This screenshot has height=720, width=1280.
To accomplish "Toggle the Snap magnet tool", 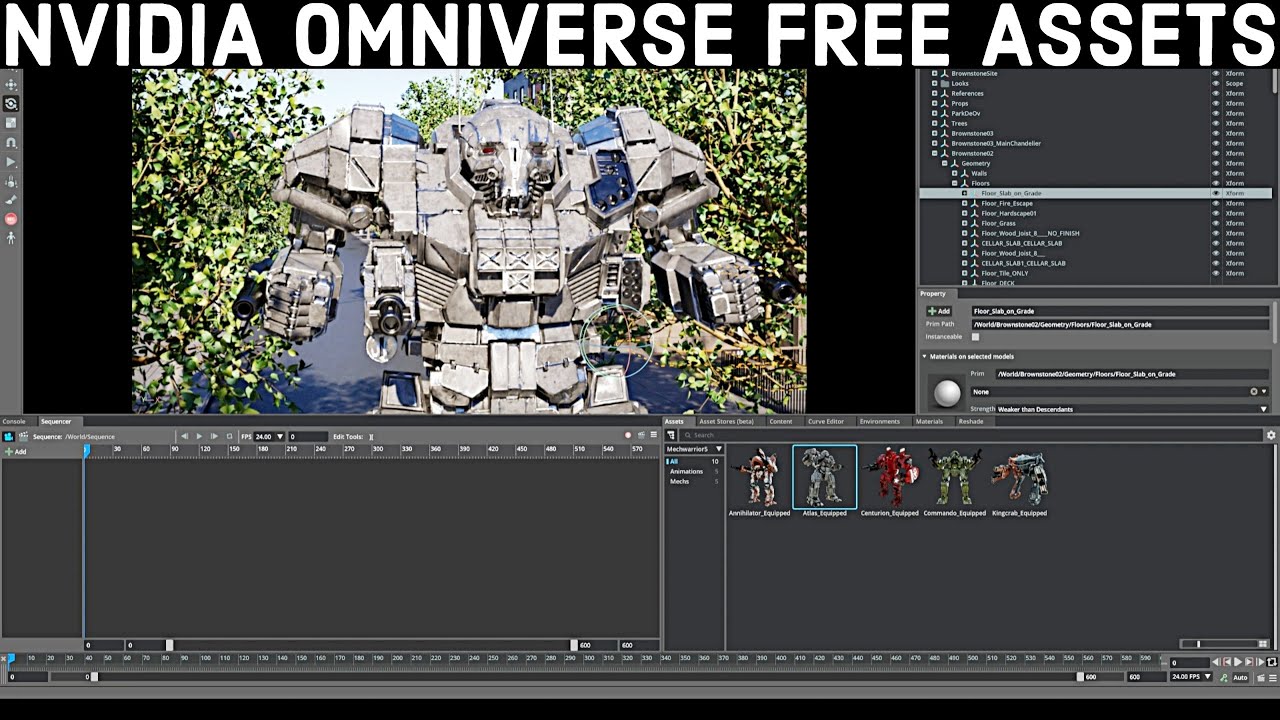I will click(11, 143).
